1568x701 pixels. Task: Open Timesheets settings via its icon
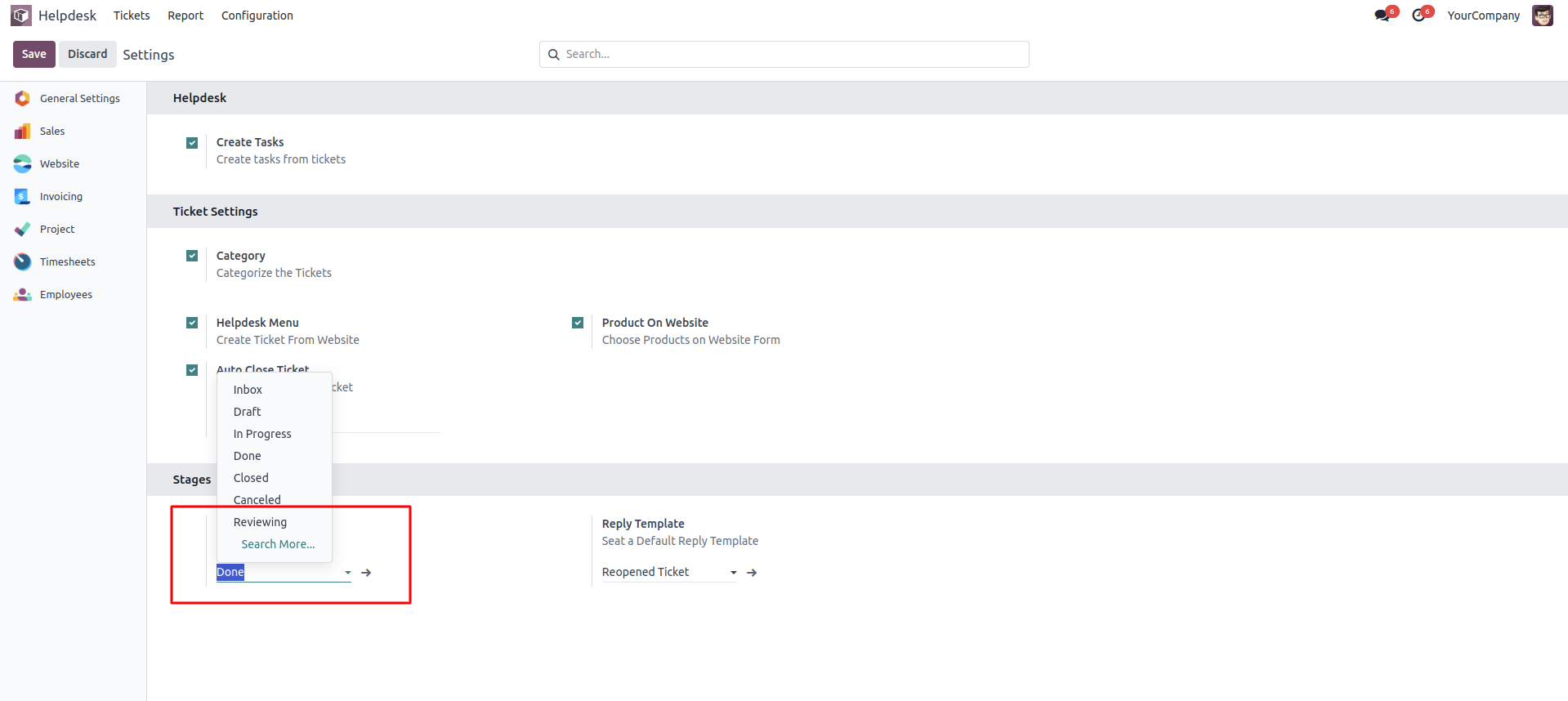(23, 262)
